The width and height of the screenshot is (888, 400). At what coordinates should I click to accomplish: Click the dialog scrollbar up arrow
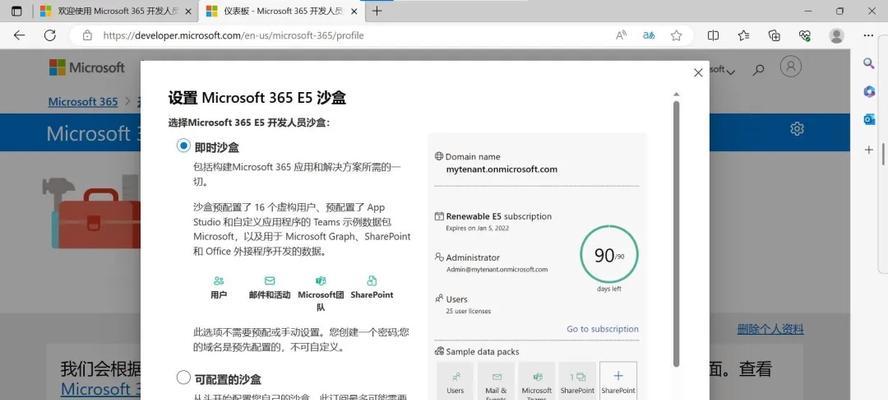click(x=676, y=95)
